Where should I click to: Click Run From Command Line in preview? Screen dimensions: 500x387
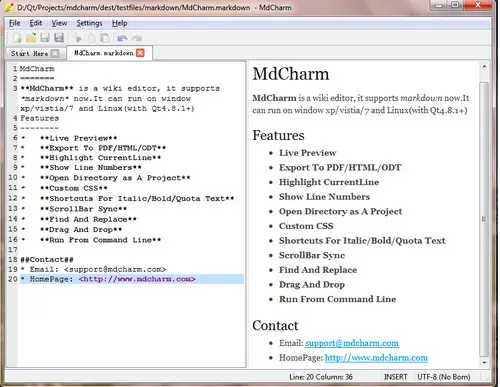[x=337, y=299]
